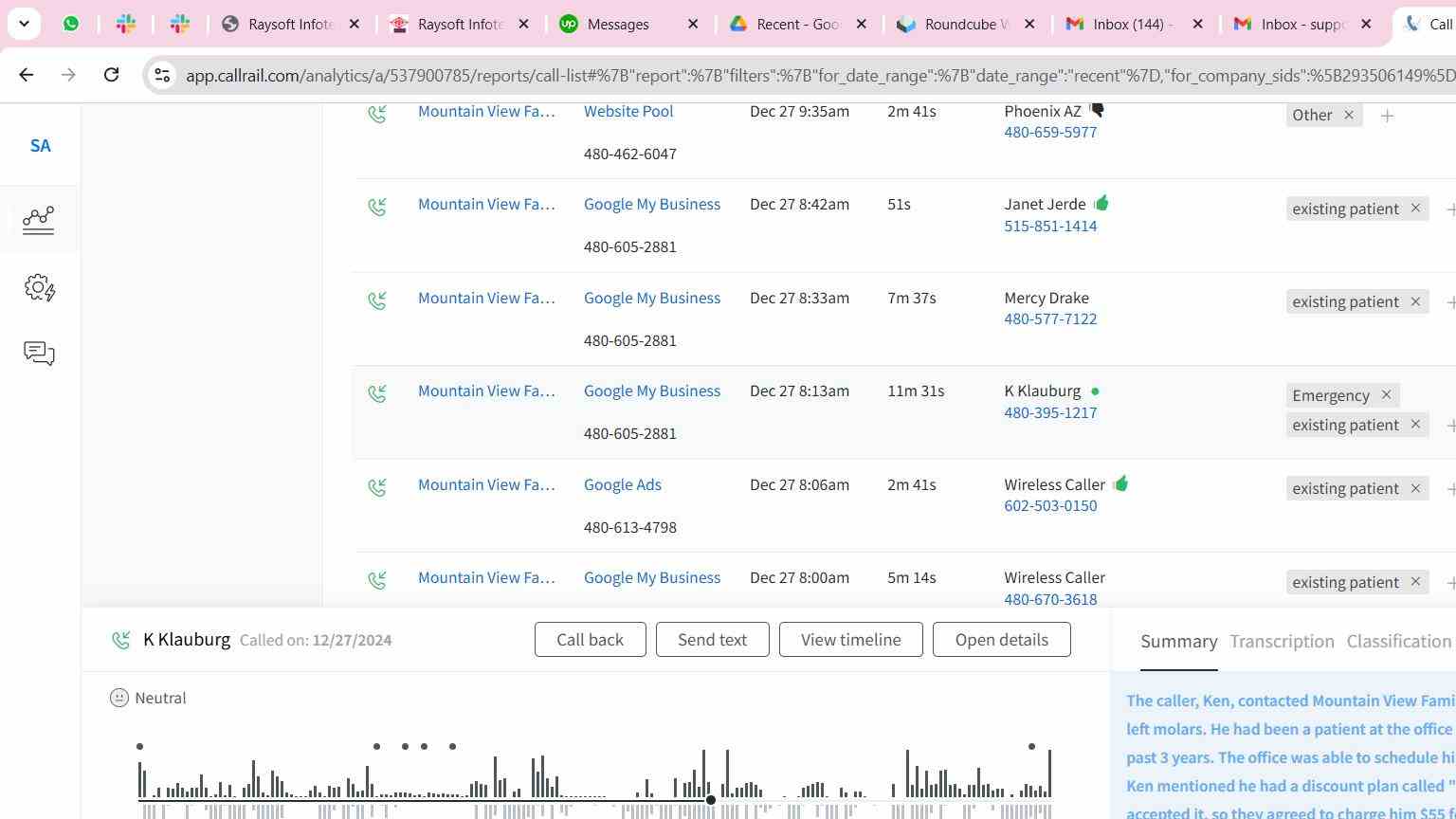Image resolution: width=1456 pixels, height=819 pixels.
Task: Open Website Pool source link
Action: (628, 111)
